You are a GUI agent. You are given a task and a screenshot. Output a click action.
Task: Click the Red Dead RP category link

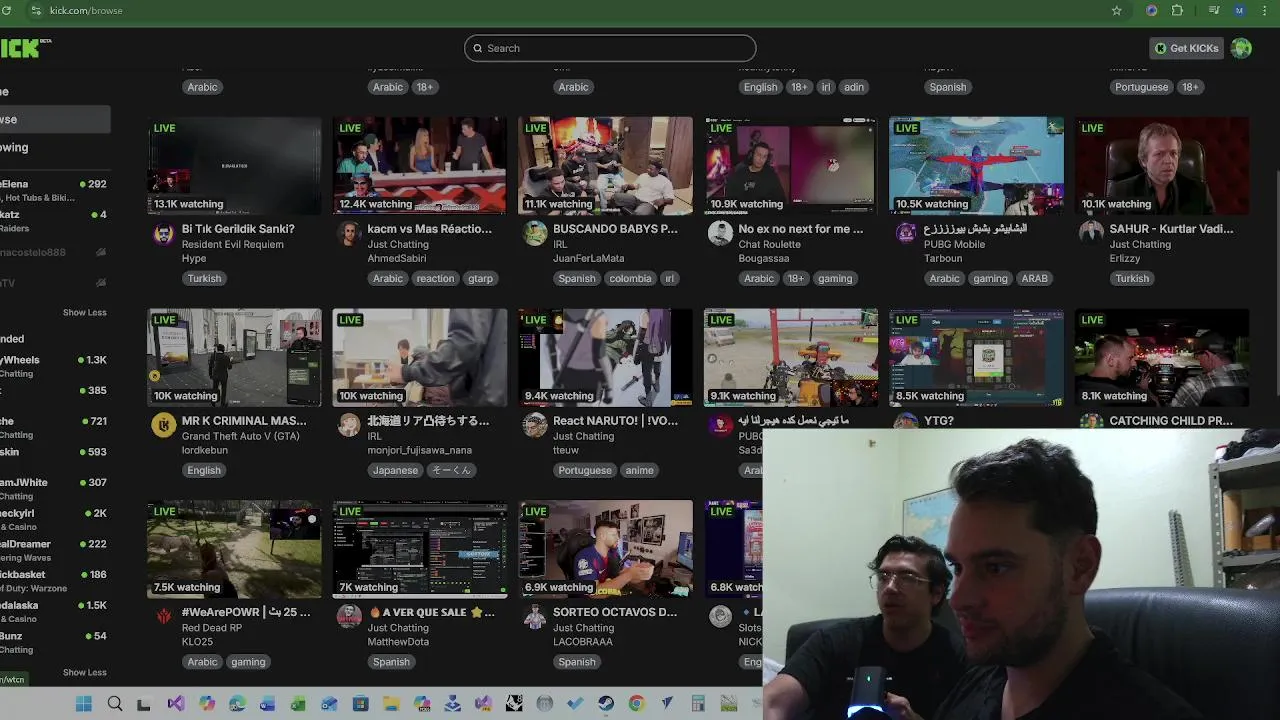(212, 628)
